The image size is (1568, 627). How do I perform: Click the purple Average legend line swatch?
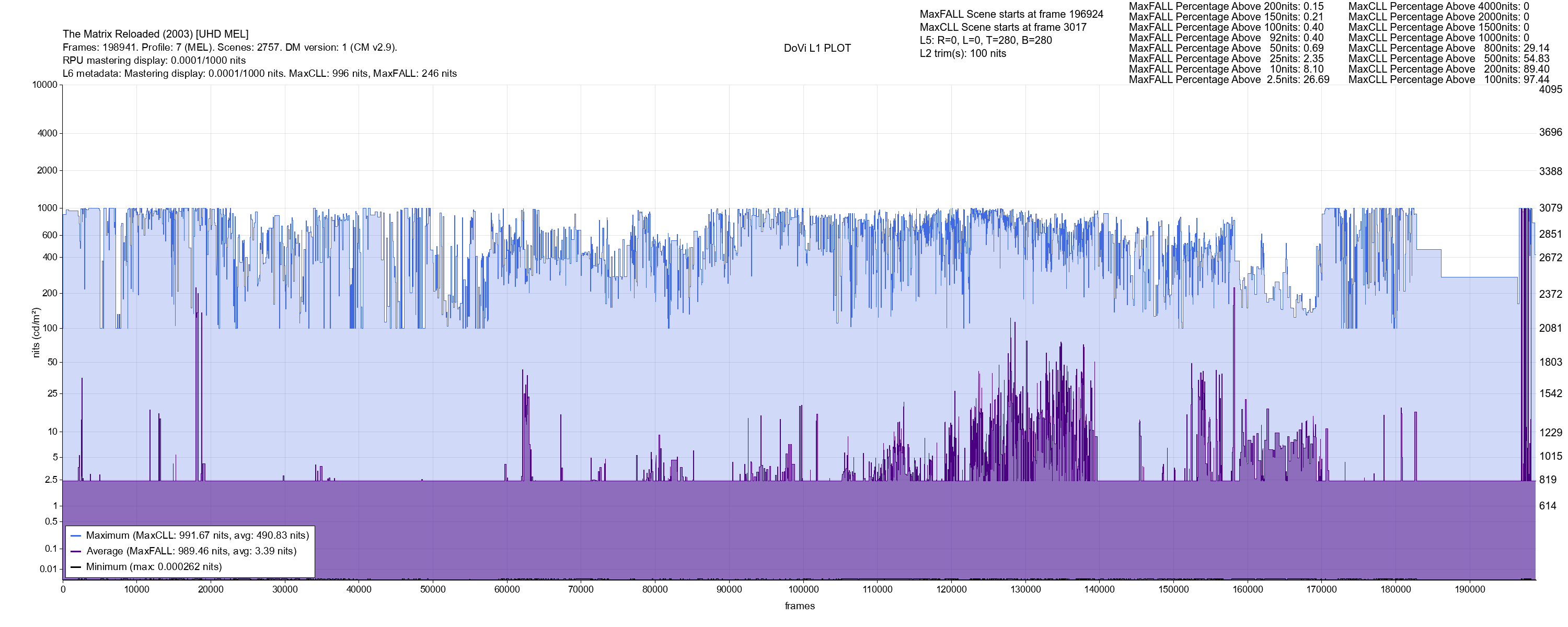pyautogui.click(x=75, y=552)
